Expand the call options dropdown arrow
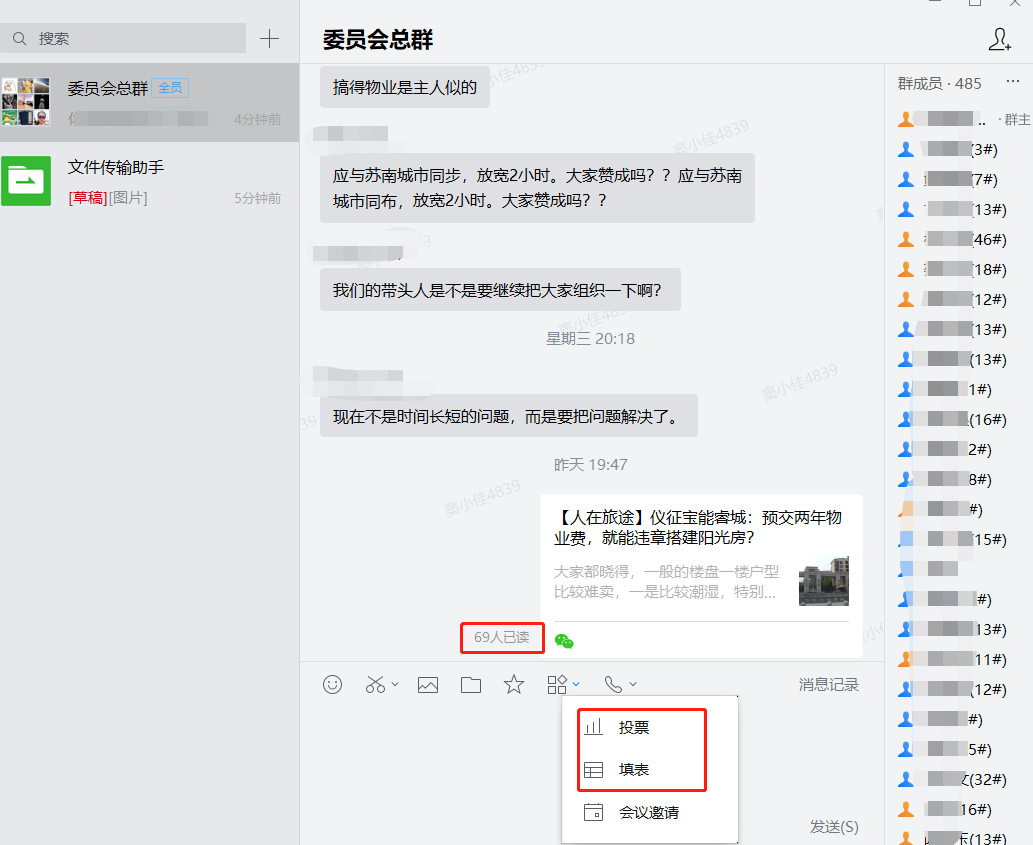 (633, 684)
